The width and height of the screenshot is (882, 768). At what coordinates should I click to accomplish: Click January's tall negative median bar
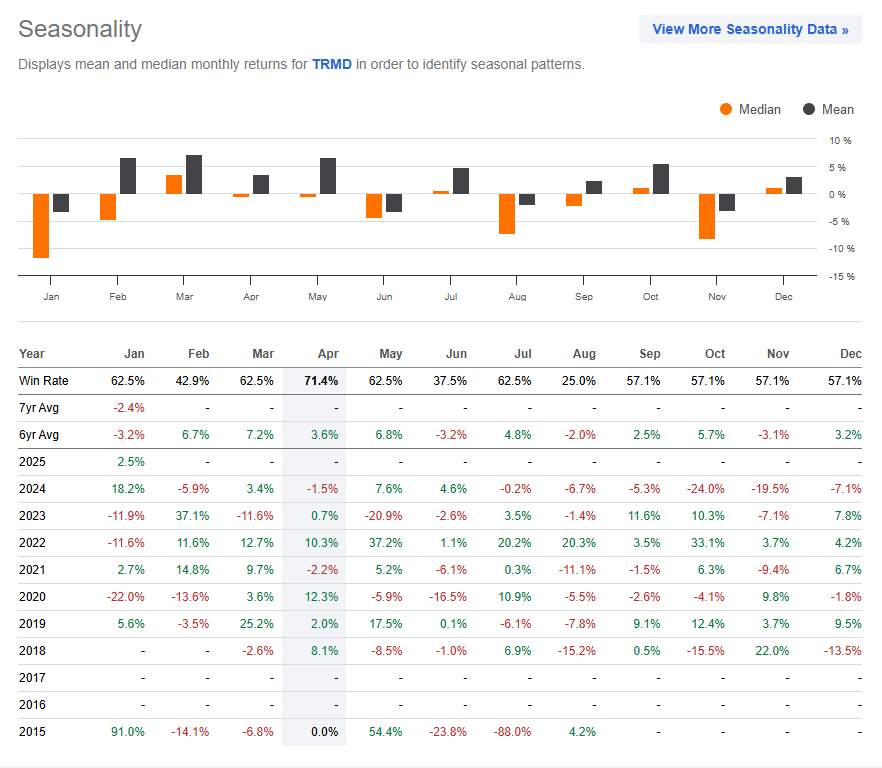[41, 225]
